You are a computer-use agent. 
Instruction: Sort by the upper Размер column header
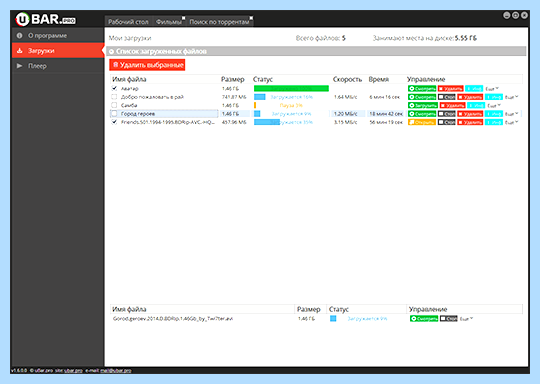point(232,79)
